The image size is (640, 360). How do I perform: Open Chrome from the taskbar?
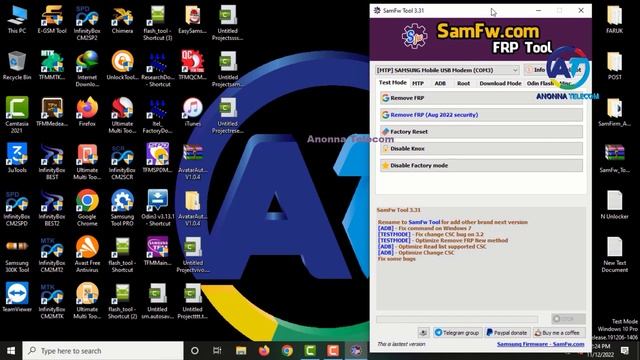tap(287, 351)
